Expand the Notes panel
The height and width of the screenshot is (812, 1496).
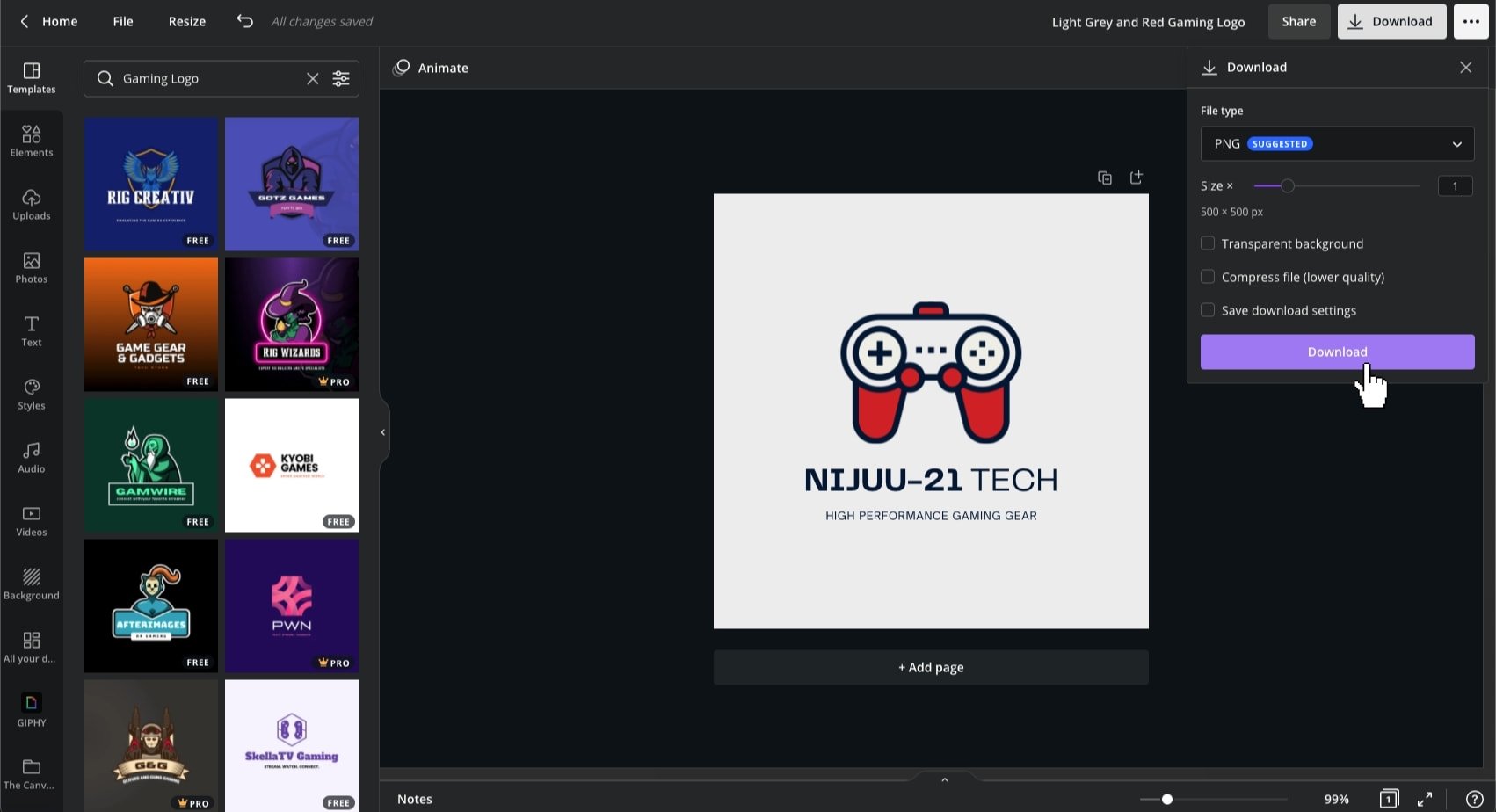pos(944,779)
